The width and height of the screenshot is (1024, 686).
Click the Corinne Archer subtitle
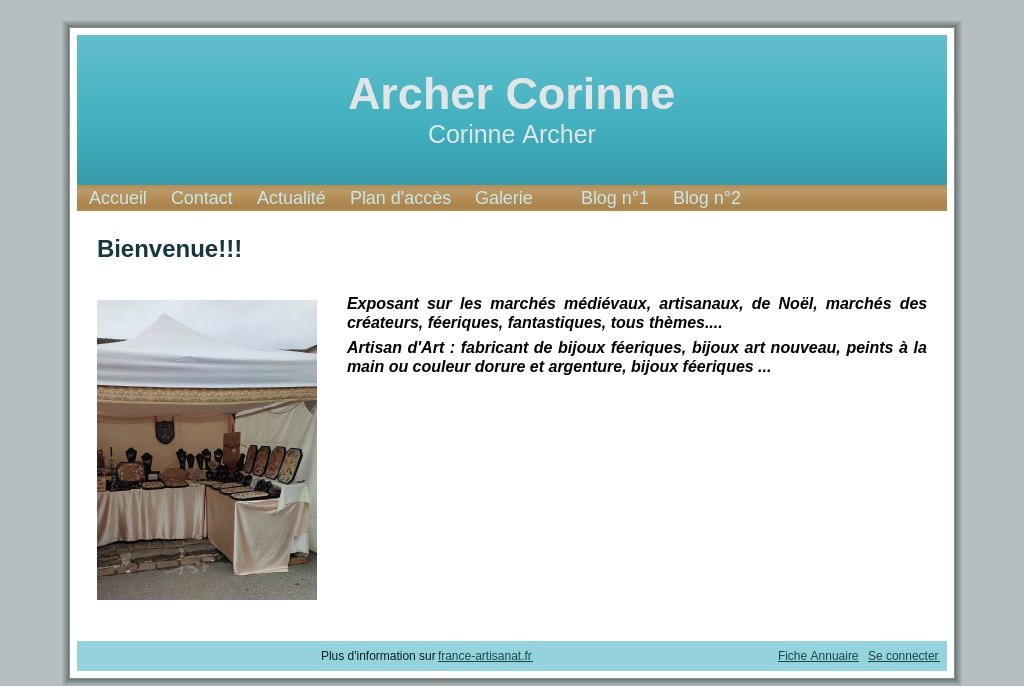[x=512, y=135]
